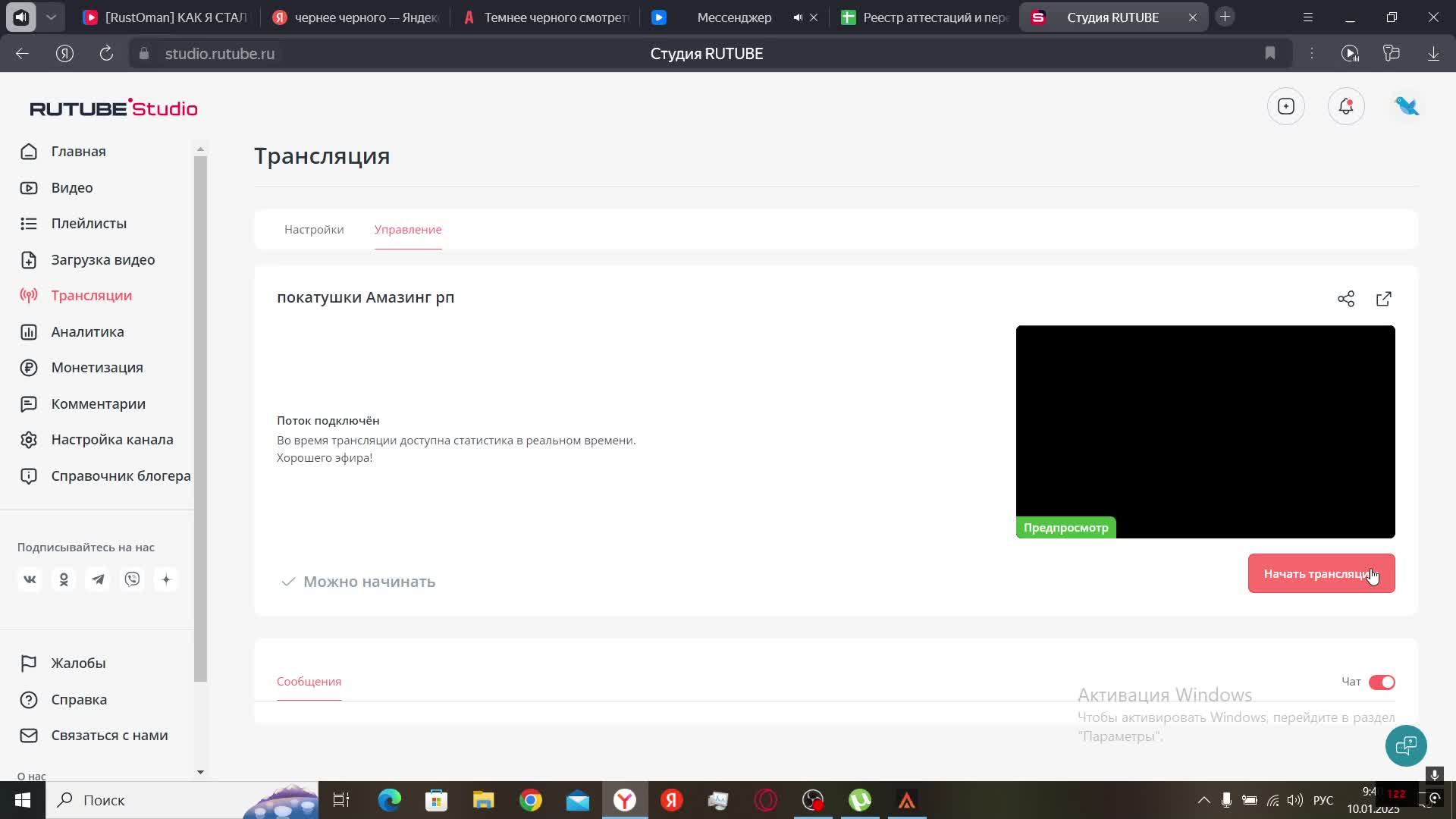Open the Telegram social icon

[98, 580]
